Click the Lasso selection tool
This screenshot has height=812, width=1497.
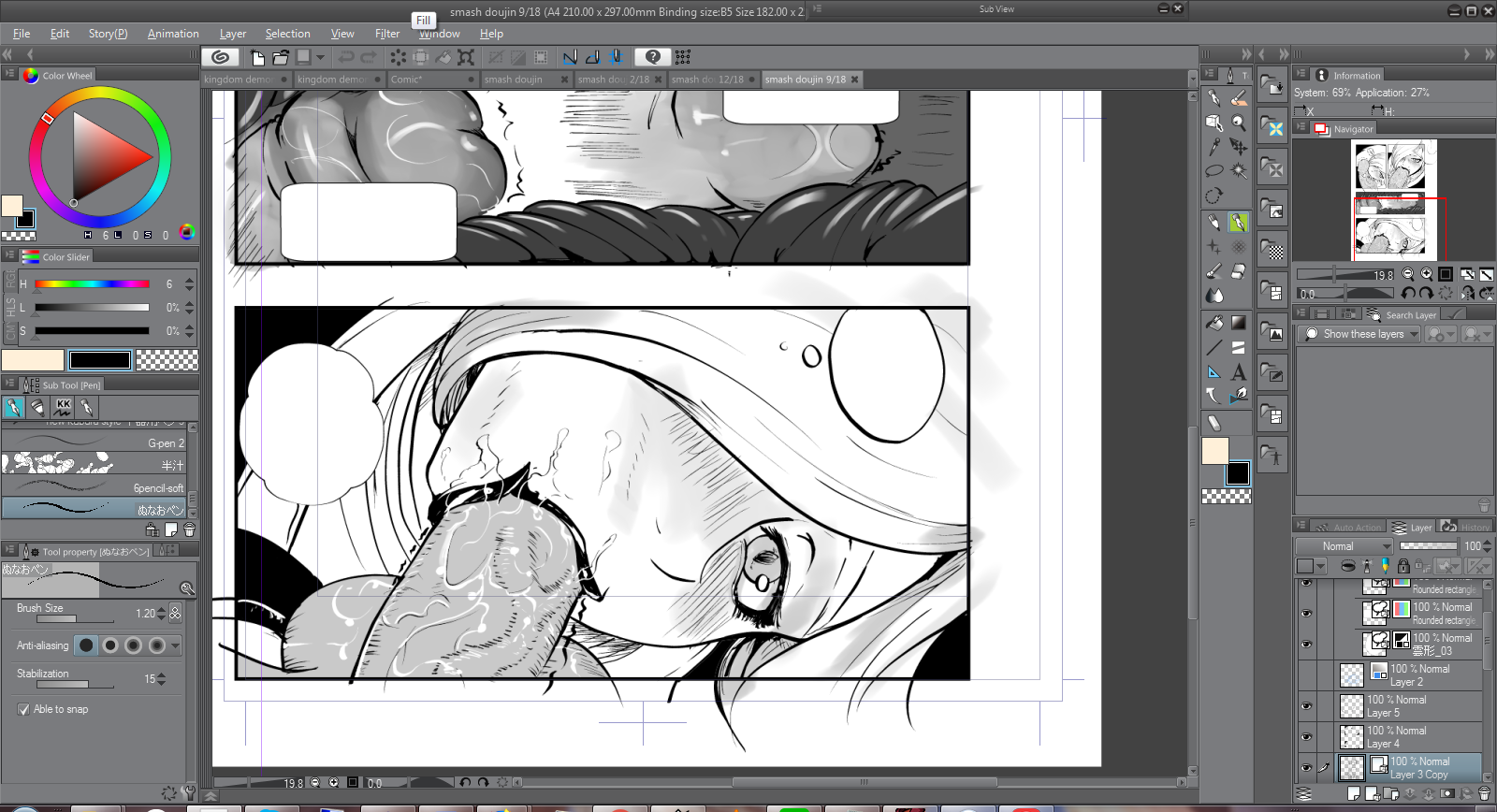coord(1214,170)
